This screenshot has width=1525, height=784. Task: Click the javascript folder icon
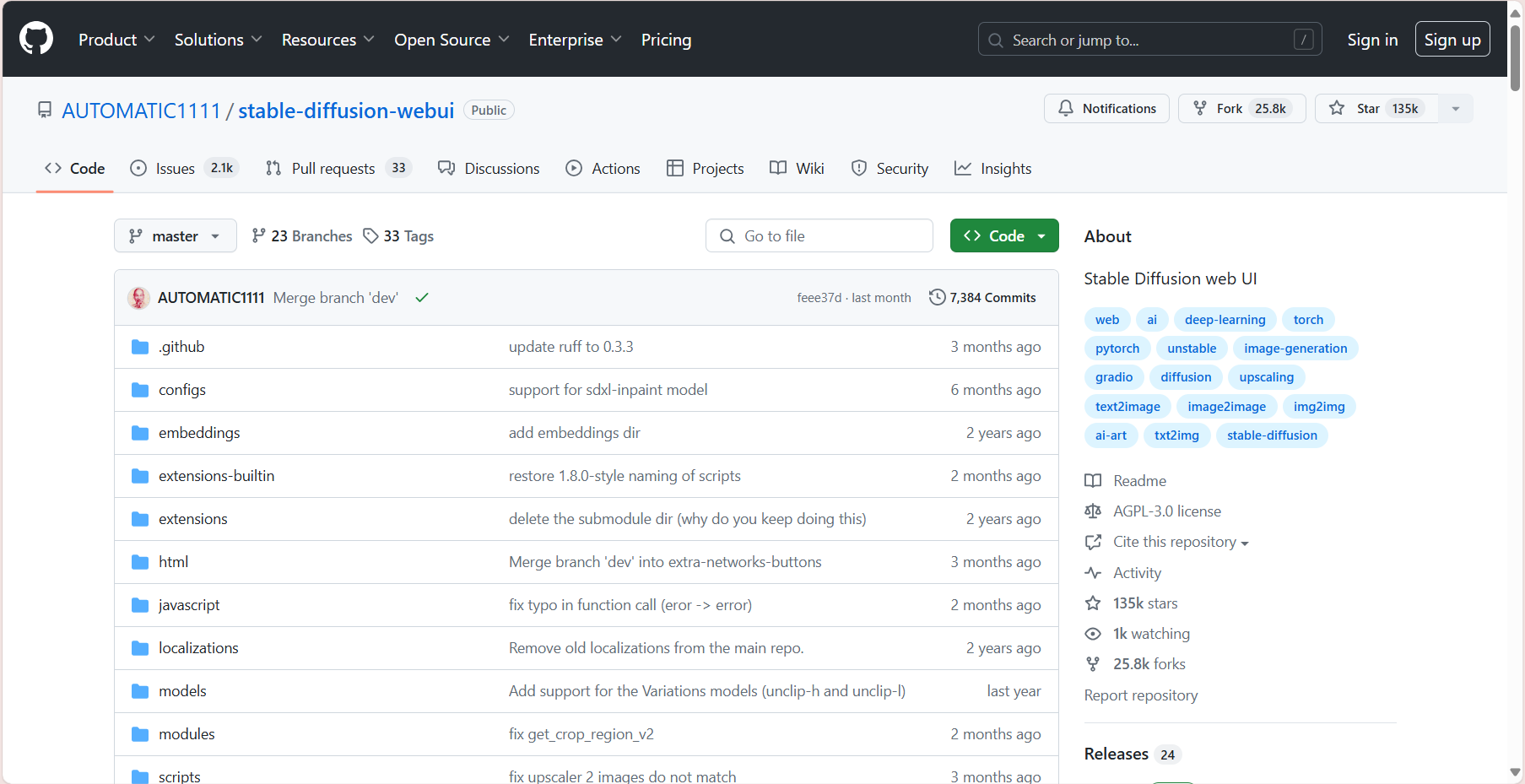point(140,605)
